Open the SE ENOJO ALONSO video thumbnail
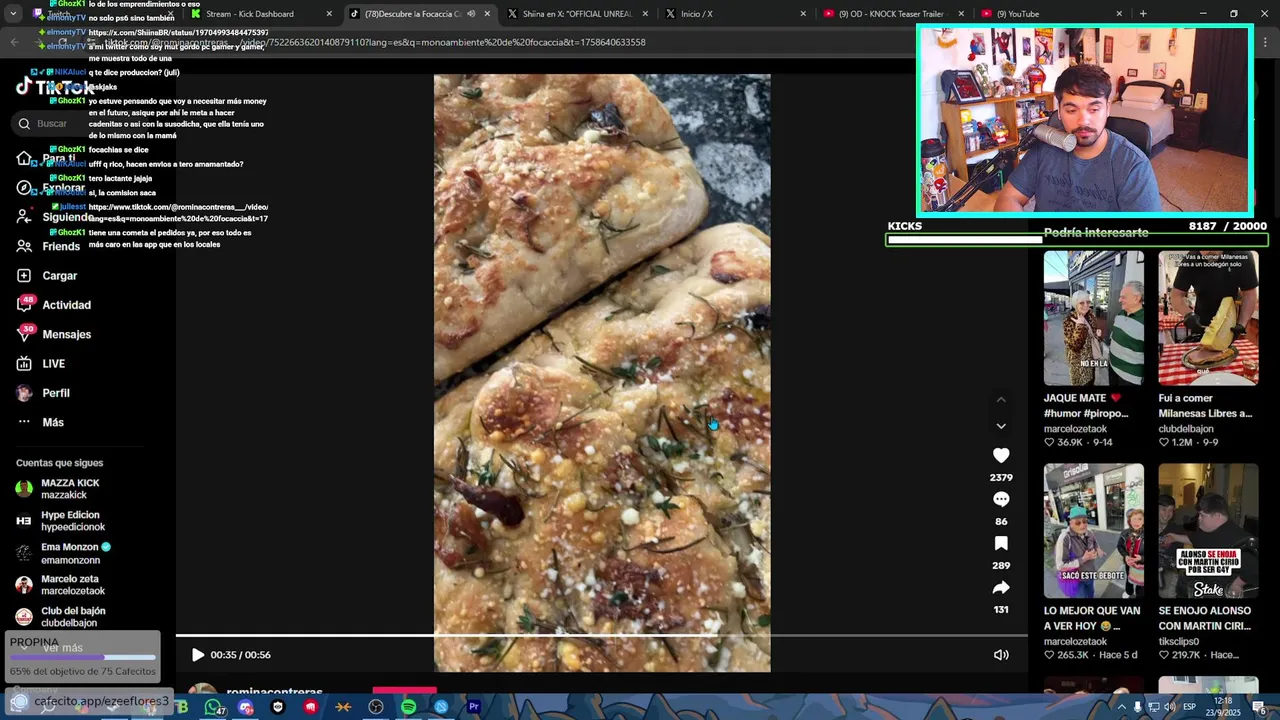This screenshot has height=720, width=1280. tap(1208, 531)
